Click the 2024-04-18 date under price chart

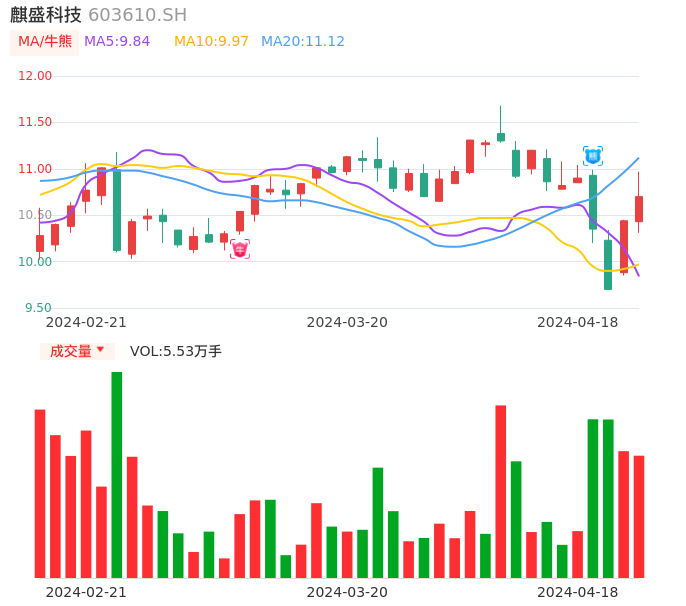(x=578, y=322)
